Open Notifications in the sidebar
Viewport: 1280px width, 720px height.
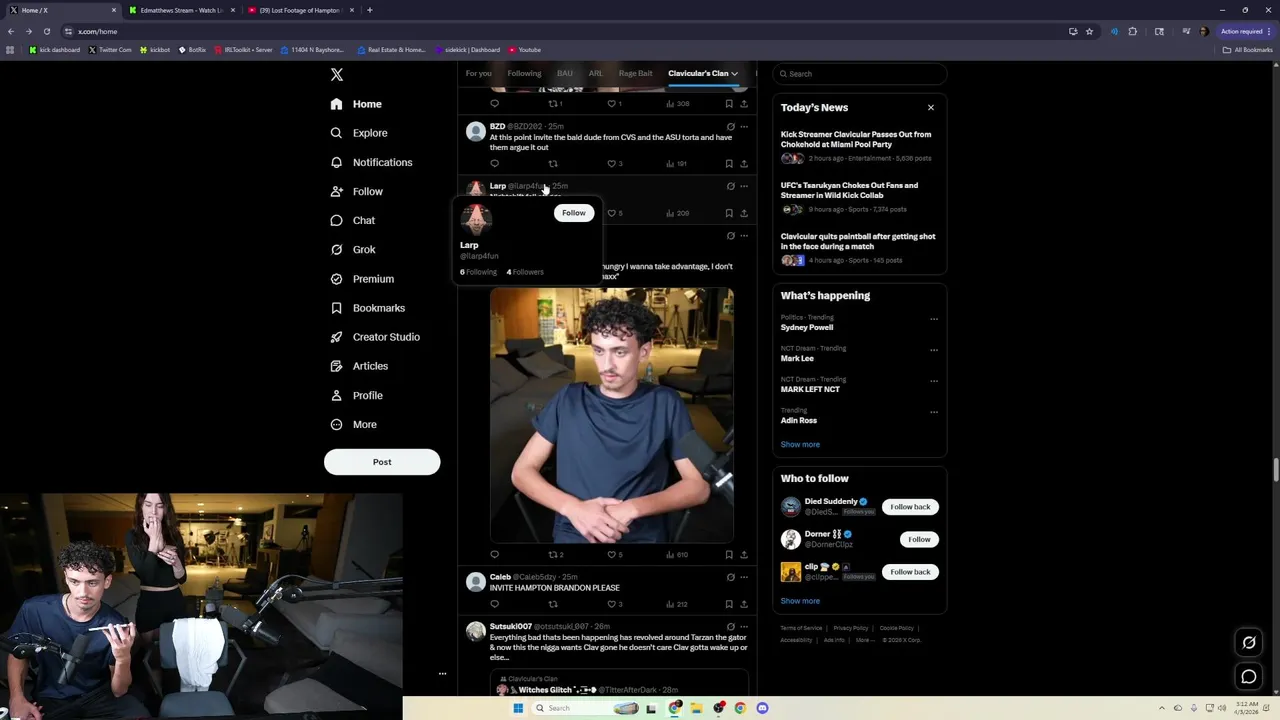coord(371,162)
